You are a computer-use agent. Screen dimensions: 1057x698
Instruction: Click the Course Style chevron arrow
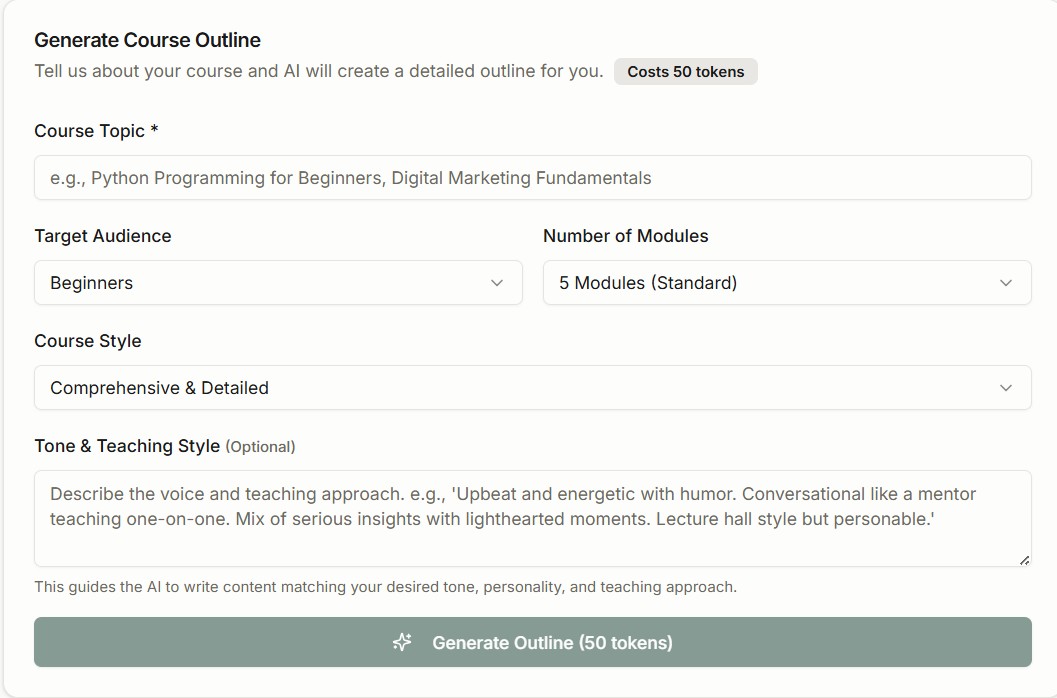pyautogui.click(x=1006, y=388)
